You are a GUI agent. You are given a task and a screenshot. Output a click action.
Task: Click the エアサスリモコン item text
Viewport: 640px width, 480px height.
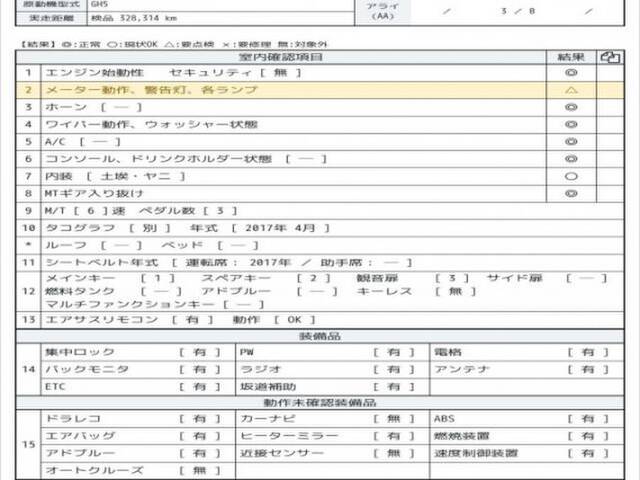[x=100, y=319]
